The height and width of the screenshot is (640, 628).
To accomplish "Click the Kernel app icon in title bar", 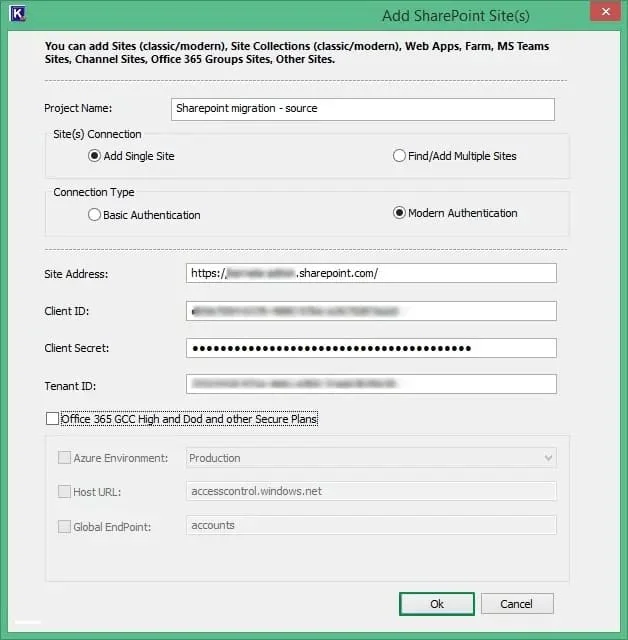I will (14, 14).
